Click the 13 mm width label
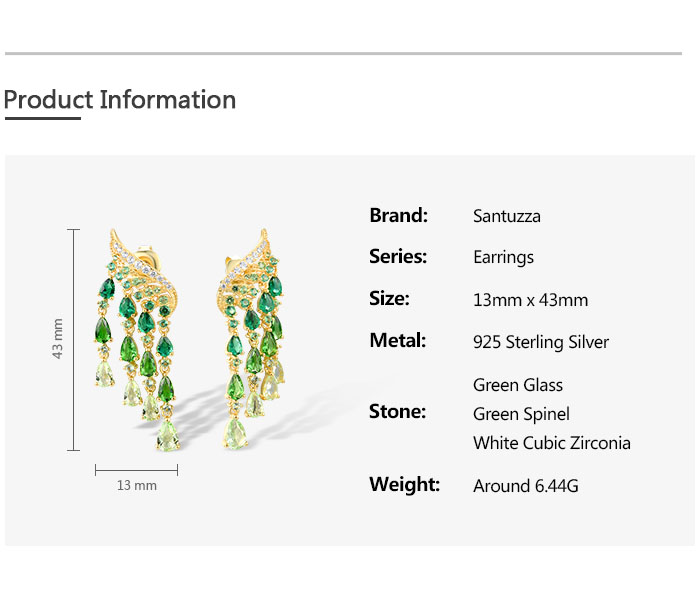The width and height of the screenshot is (700, 596). 137,486
